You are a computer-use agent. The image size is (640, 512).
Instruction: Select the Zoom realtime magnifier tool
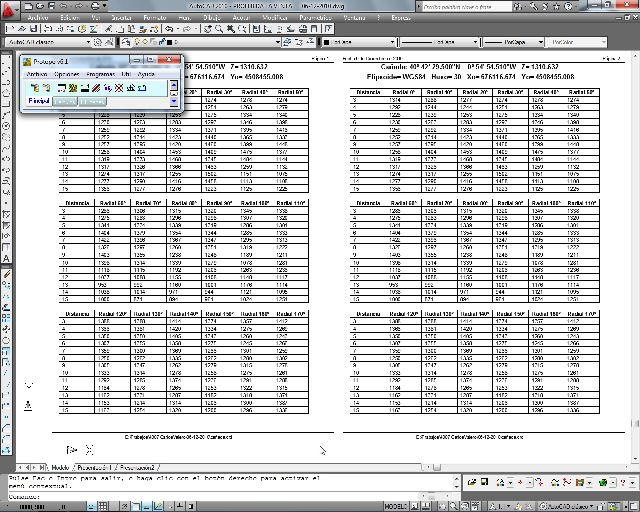(x=219, y=29)
